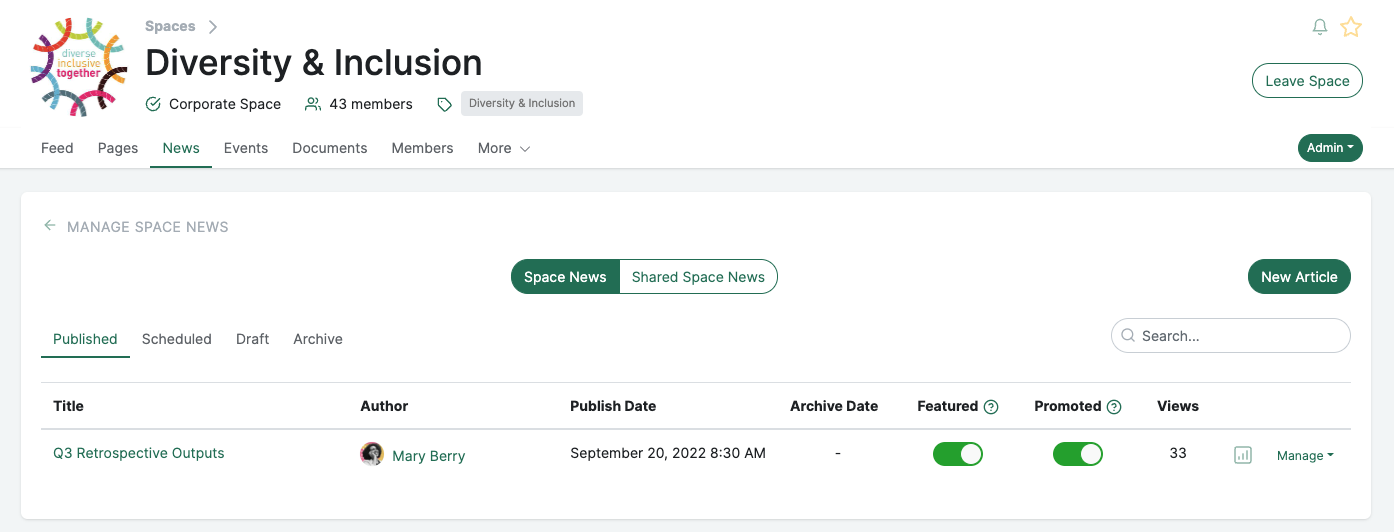The width and height of the screenshot is (1394, 532).
Task: Disable the Promoted toggle
Action: click(x=1078, y=454)
